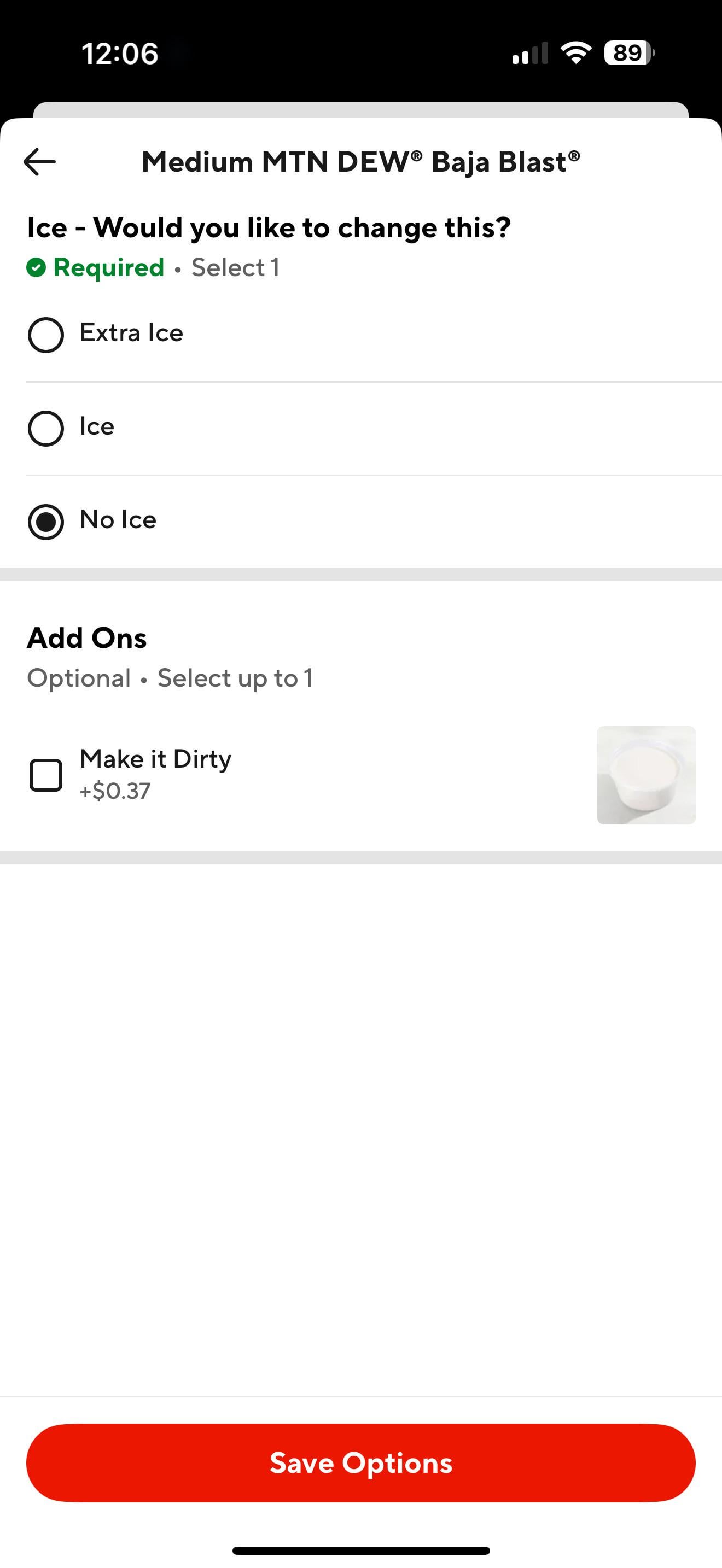Tap the home indicator bar
The width and height of the screenshot is (722, 1568).
click(361, 1551)
